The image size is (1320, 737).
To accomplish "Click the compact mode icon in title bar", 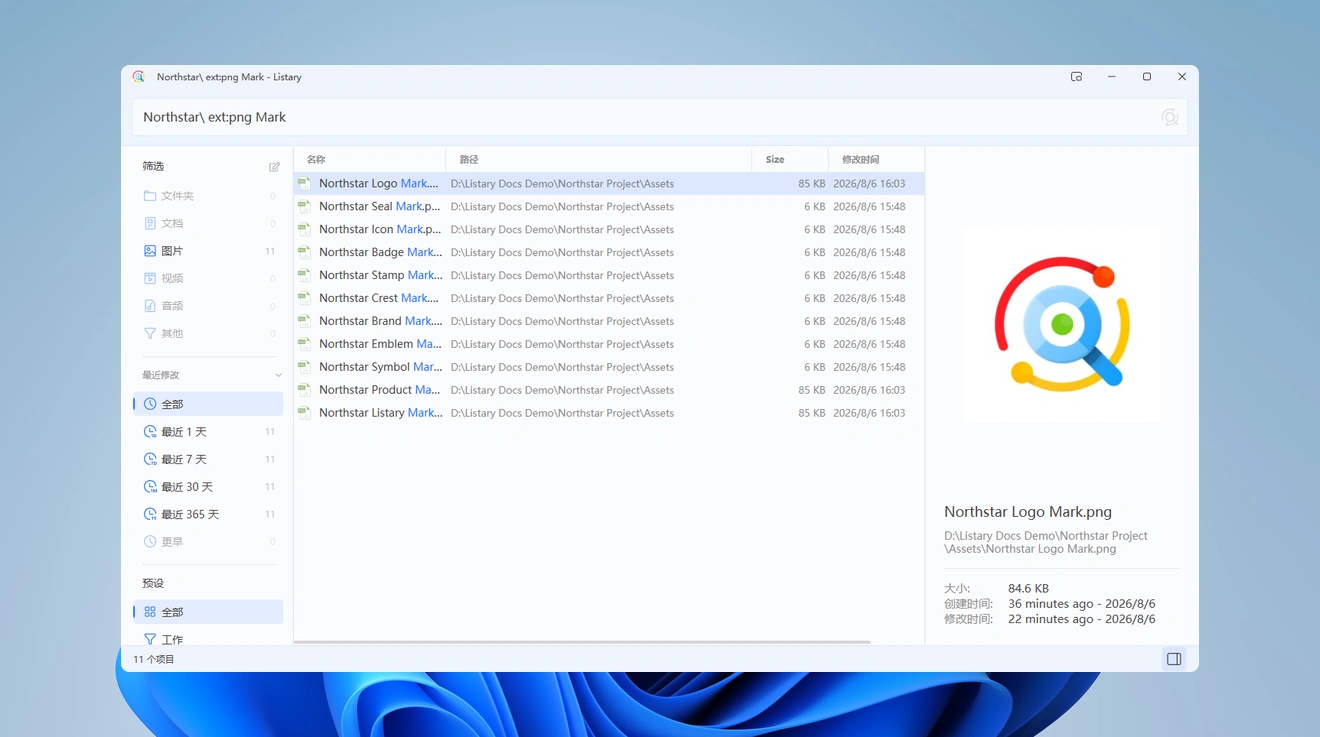I will pyautogui.click(x=1076, y=77).
